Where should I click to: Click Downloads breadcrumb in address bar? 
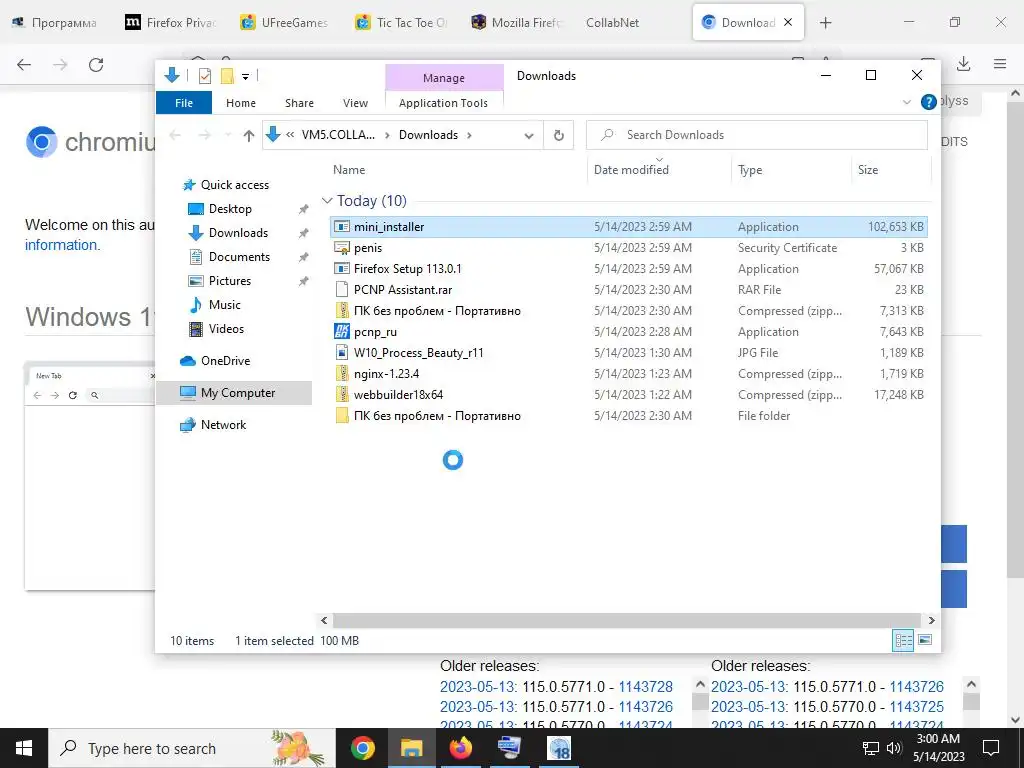[x=428, y=135]
